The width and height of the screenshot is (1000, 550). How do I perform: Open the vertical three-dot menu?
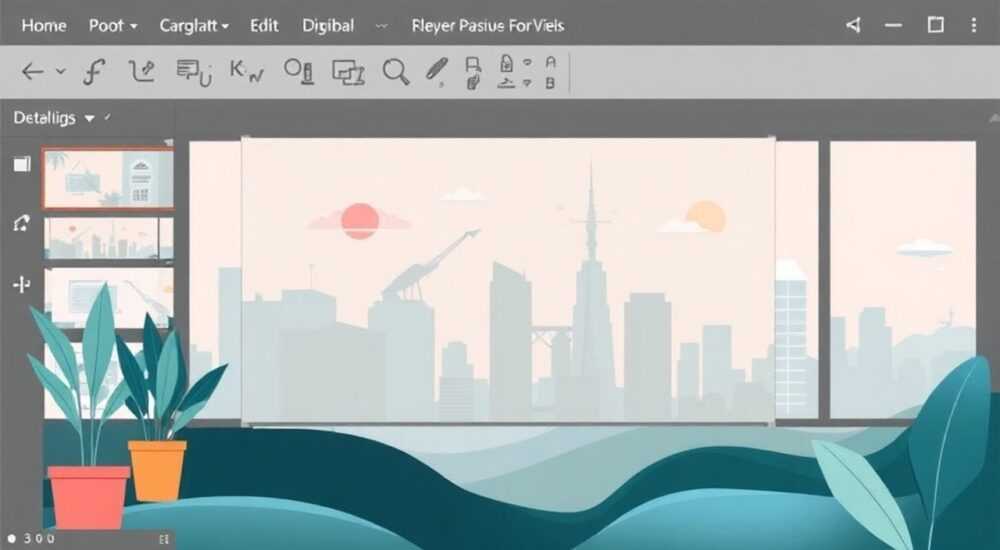pos(973,25)
